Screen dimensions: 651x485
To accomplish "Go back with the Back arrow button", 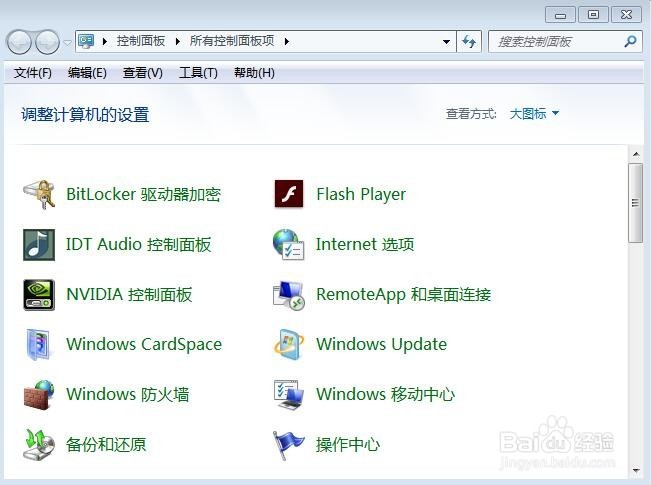I will [x=19, y=42].
